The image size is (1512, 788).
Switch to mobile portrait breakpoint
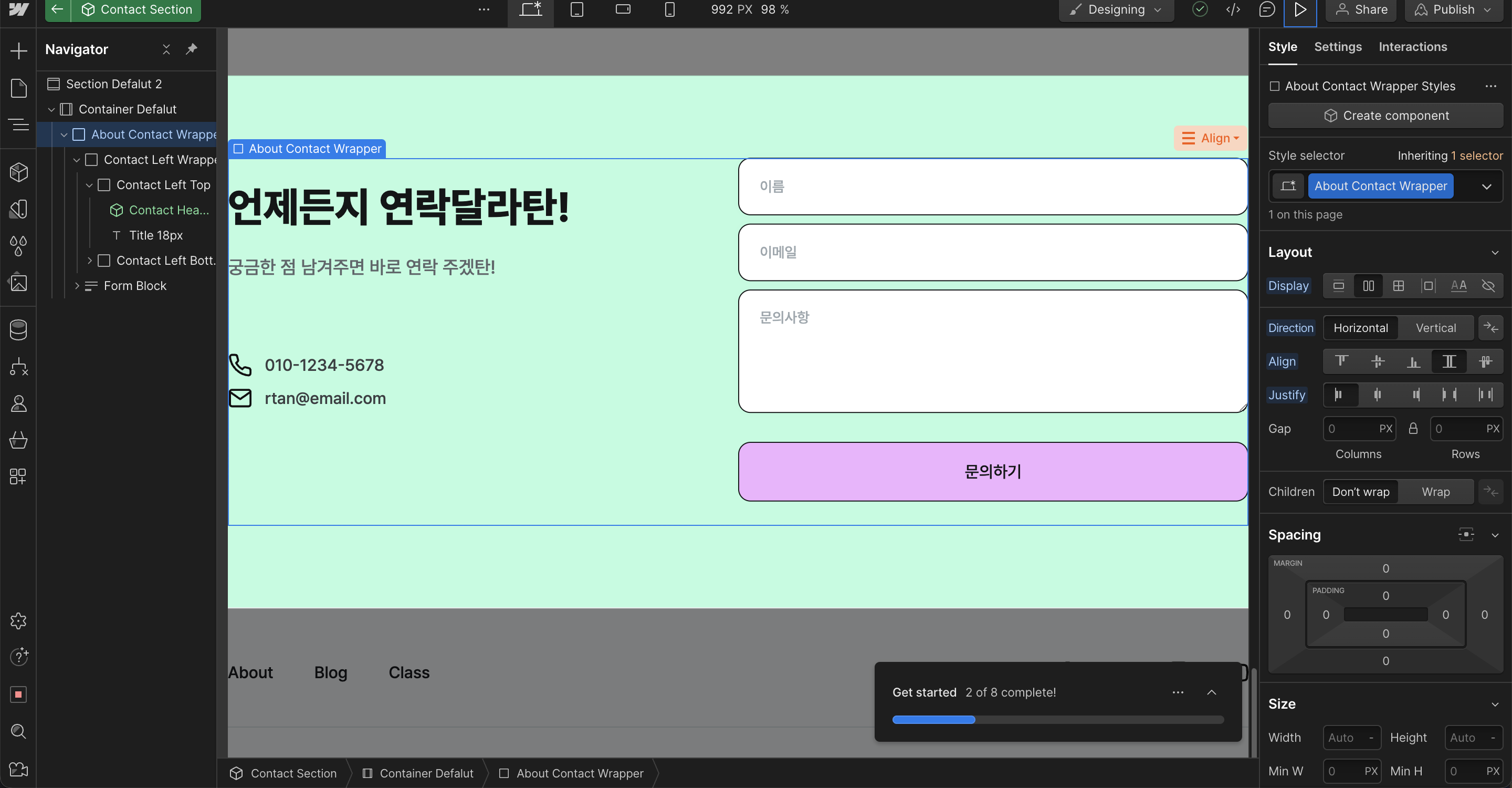[669, 9]
